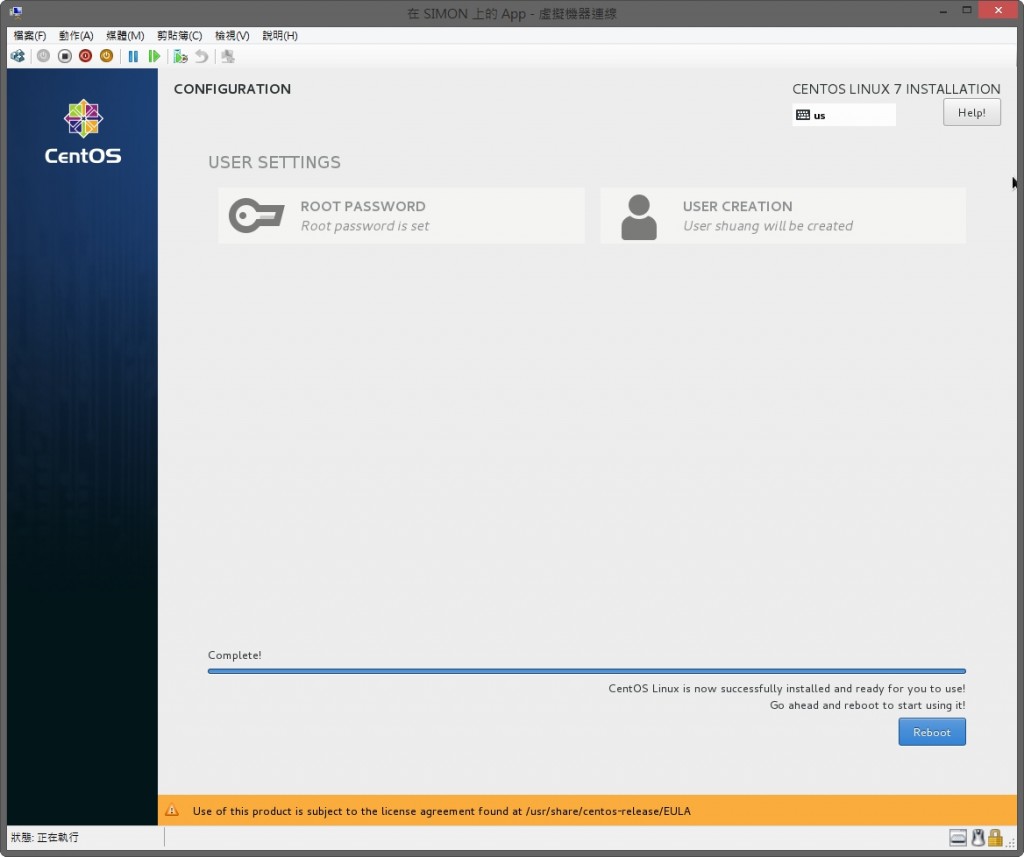The width and height of the screenshot is (1024, 857).
Task: Click the Ctrl+Alt+Del toolbar icon
Action: click(18, 56)
